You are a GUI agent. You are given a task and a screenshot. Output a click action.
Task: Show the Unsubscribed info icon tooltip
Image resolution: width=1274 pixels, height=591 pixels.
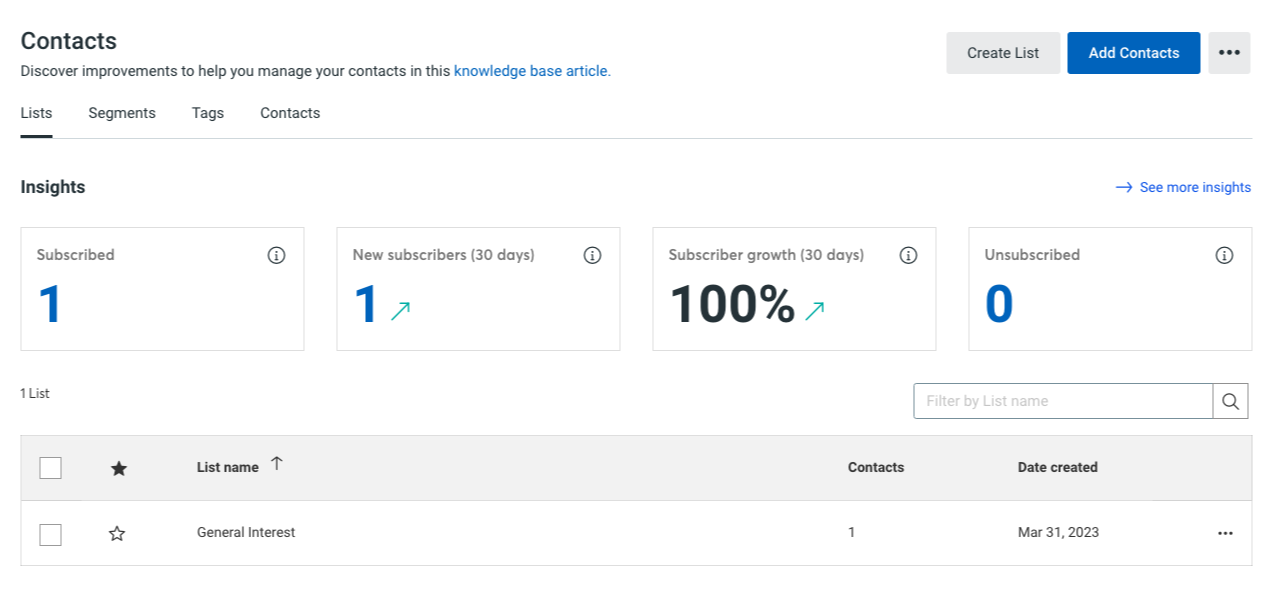(x=1224, y=255)
